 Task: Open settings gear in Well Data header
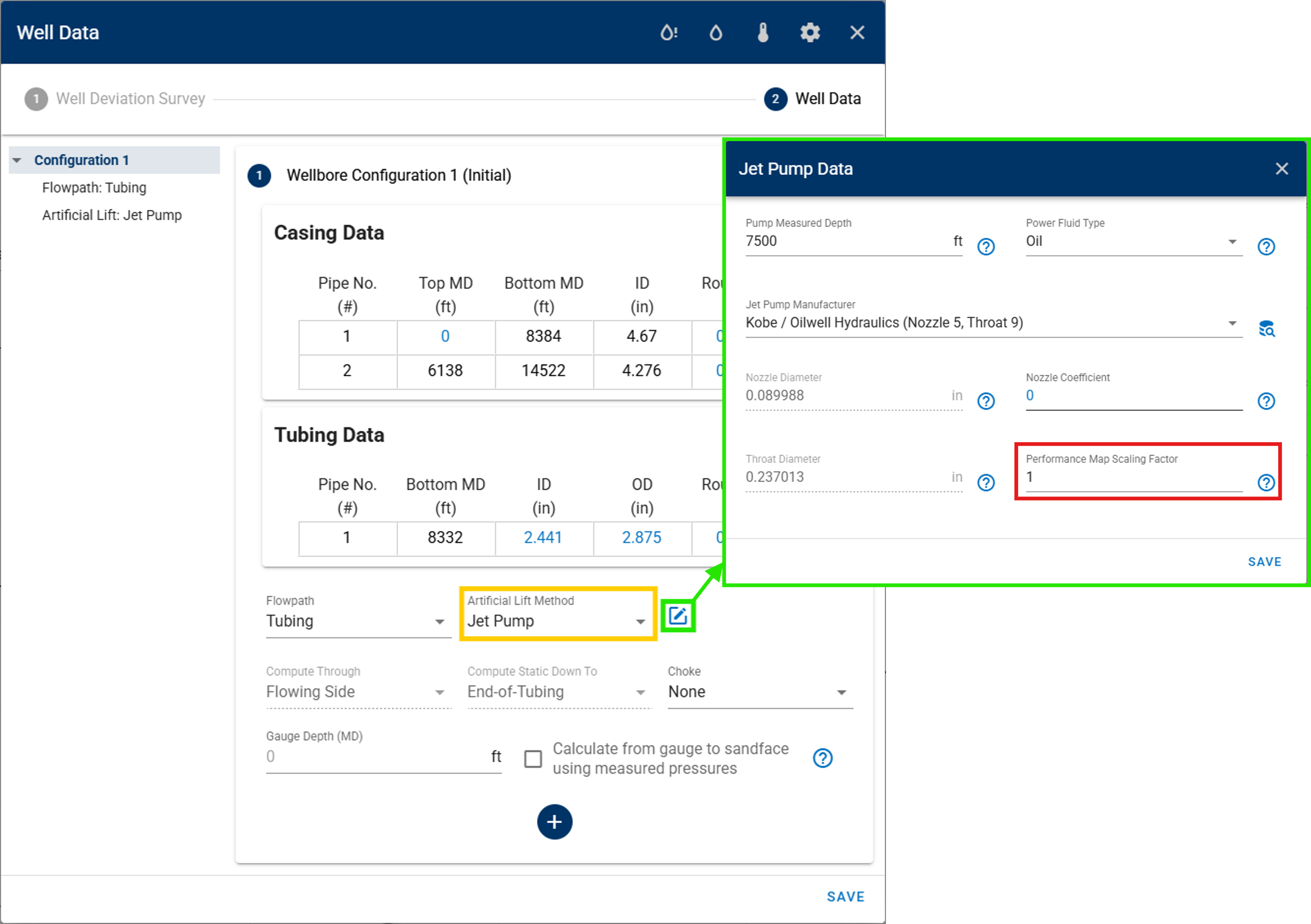point(810,32)
